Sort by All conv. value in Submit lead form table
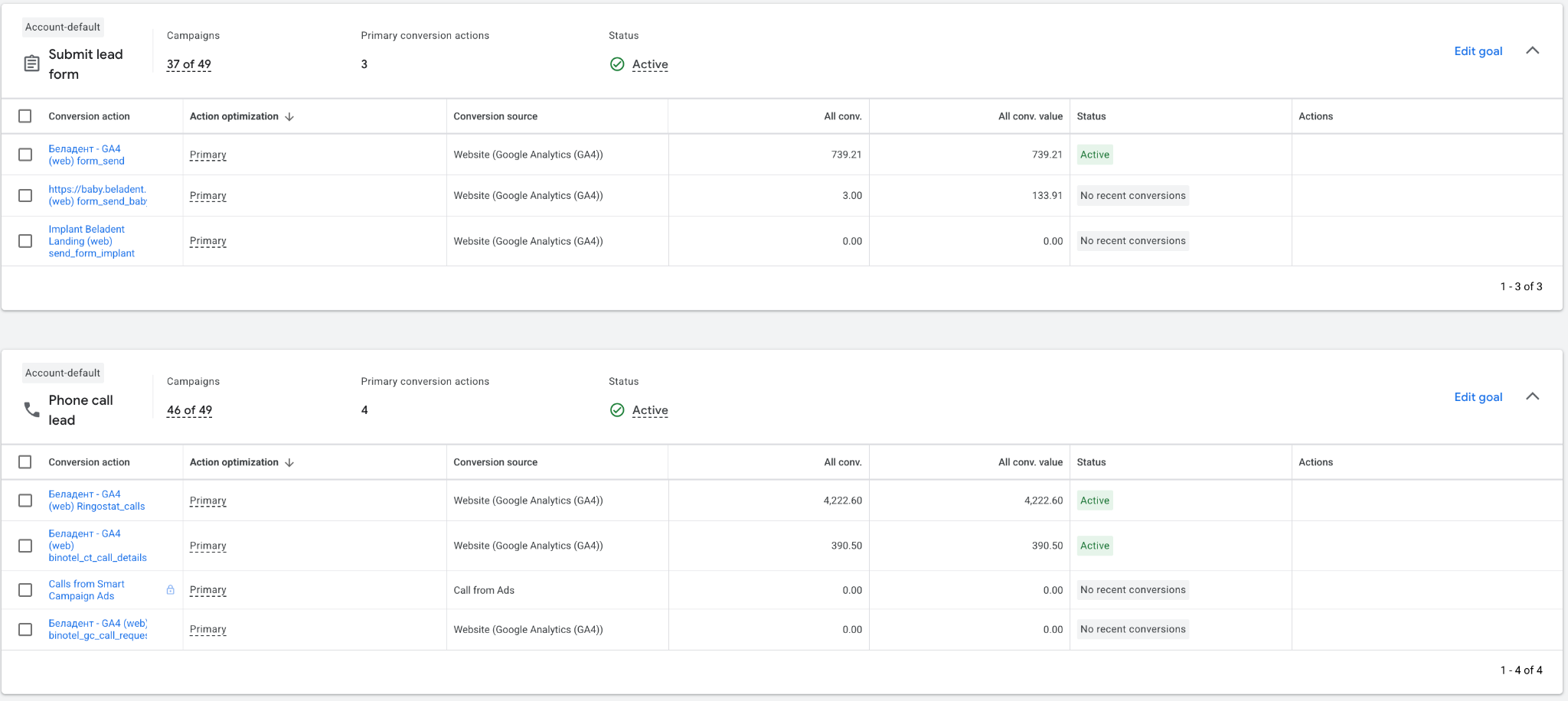Screen dimensions: 1568x701 click(1031, 116)
